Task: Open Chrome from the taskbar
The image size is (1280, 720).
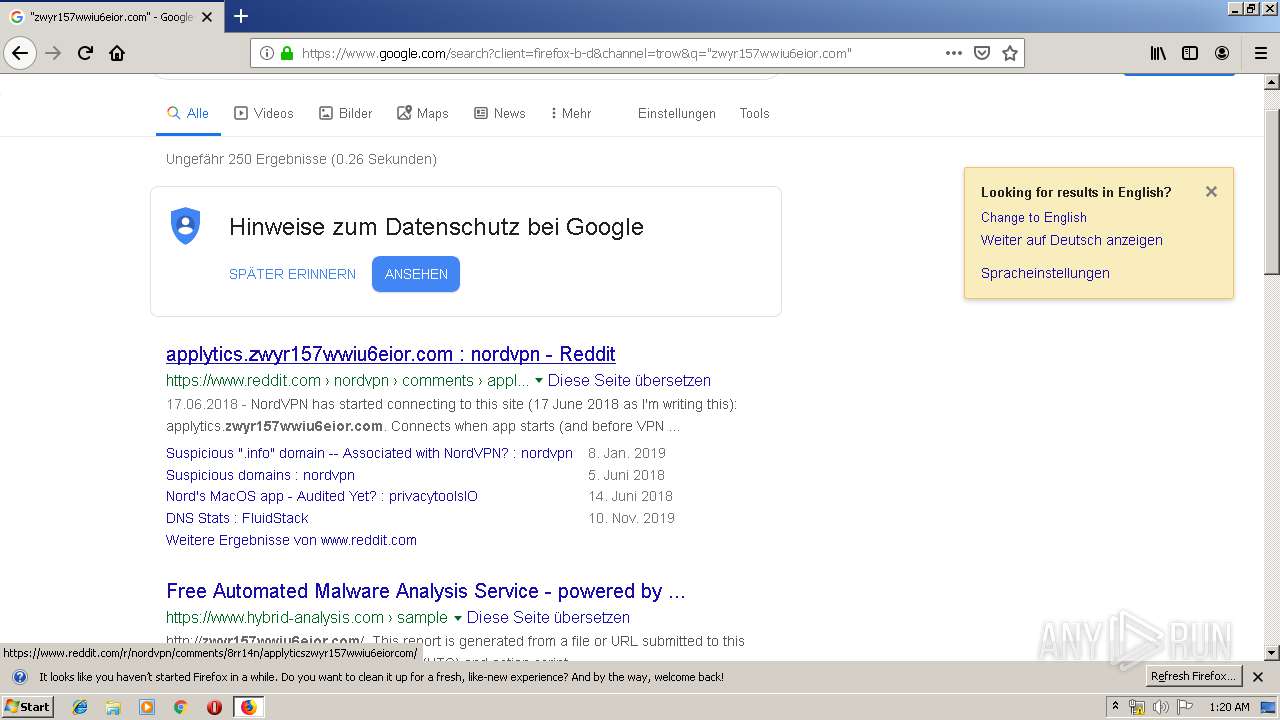Action: pos(180,707)
